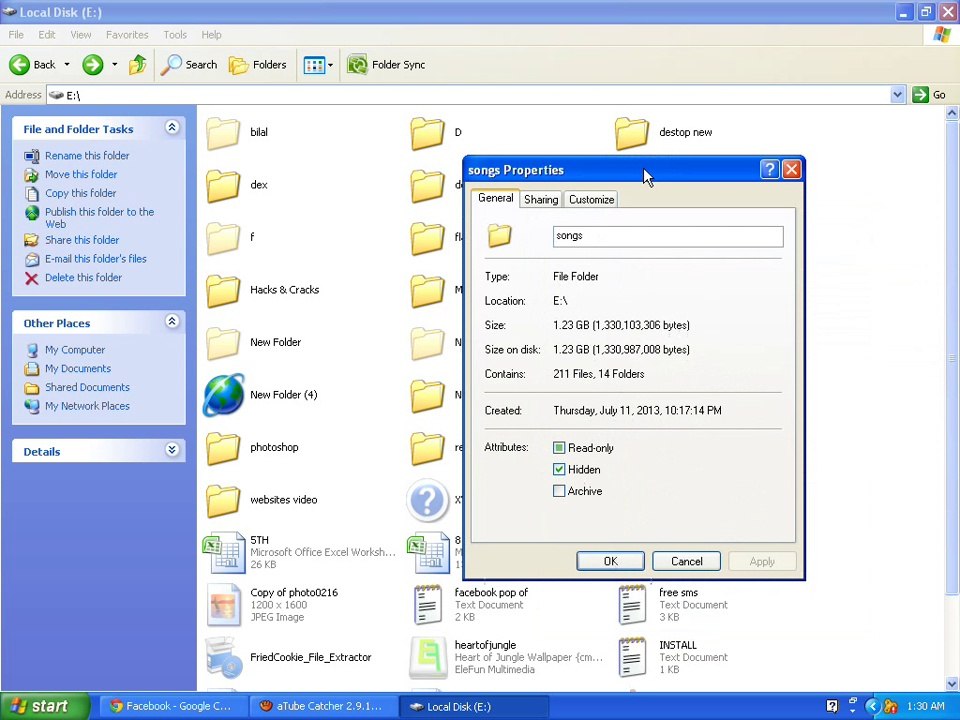The height and width of the screenshot is (720, 960).
Task: Switch to the Customize tab
Action: [591, 200]
